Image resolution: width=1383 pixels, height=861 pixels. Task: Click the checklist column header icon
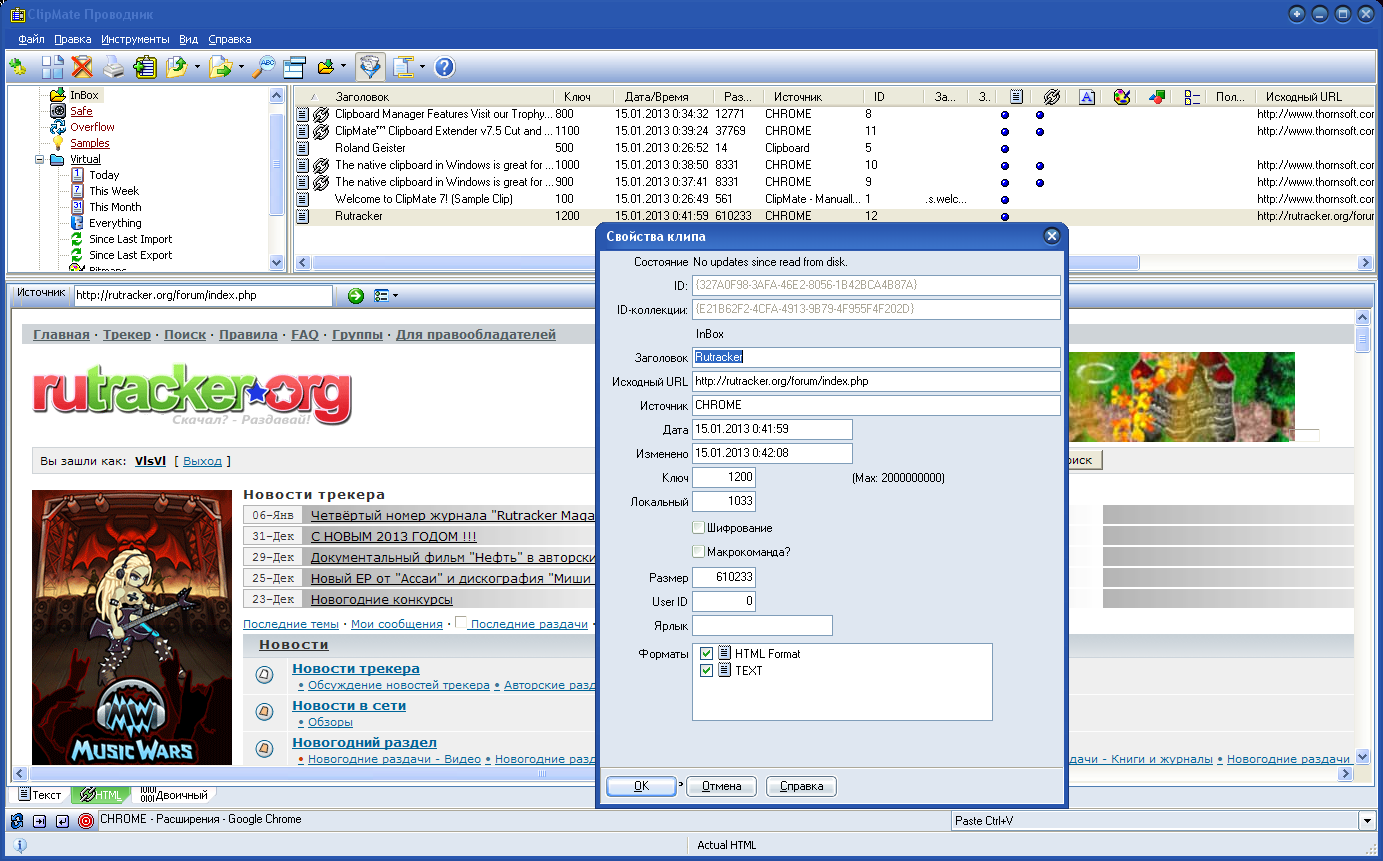1192,97
